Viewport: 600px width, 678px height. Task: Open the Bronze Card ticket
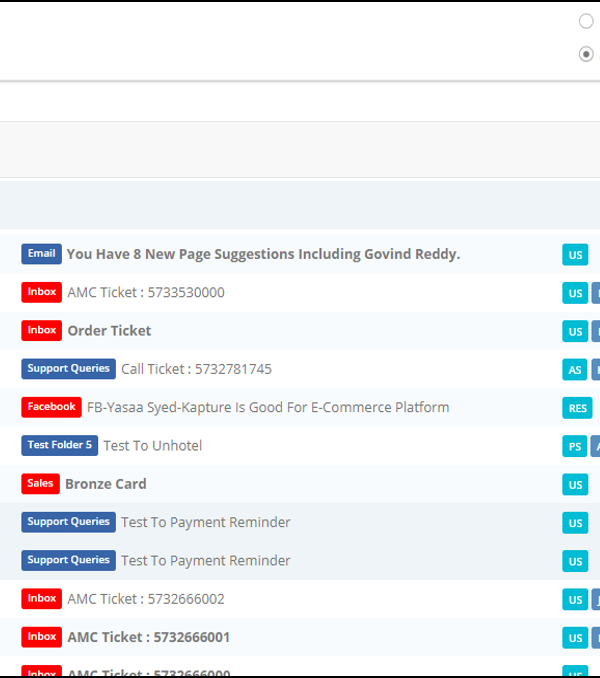pos(105,484)
